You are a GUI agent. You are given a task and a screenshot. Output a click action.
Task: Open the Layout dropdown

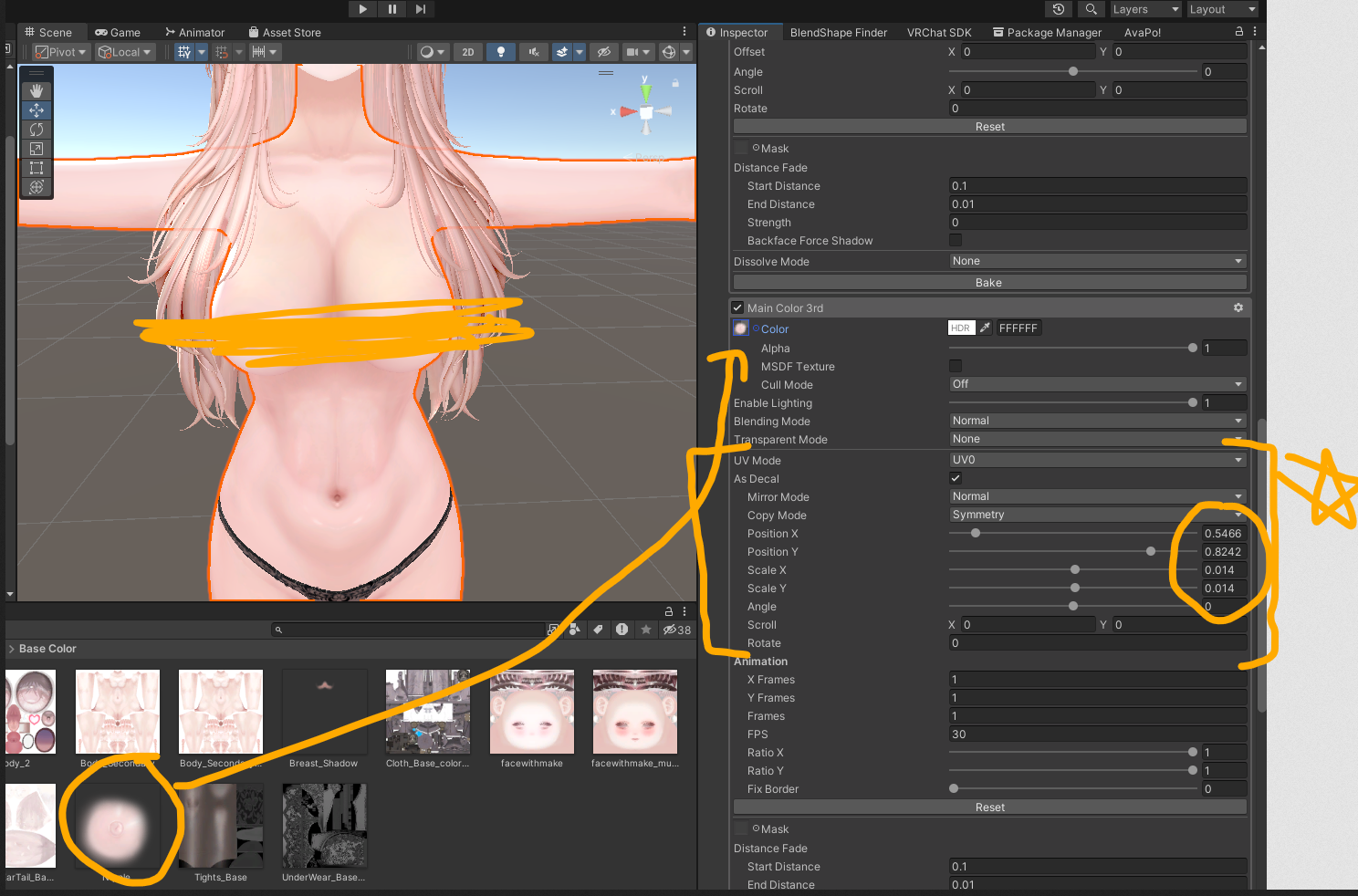coord(1222,9)
